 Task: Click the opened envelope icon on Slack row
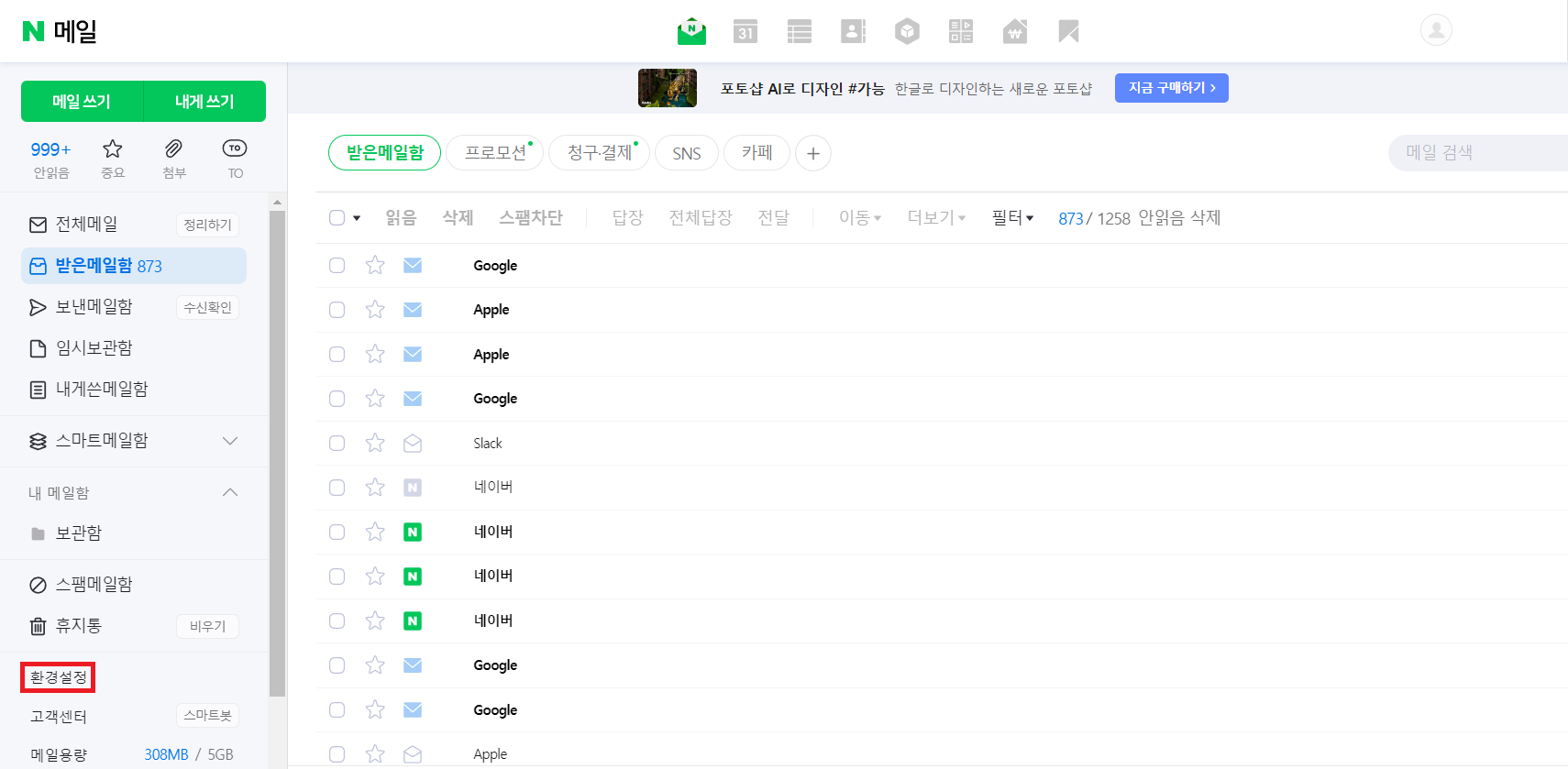(413, 444)
